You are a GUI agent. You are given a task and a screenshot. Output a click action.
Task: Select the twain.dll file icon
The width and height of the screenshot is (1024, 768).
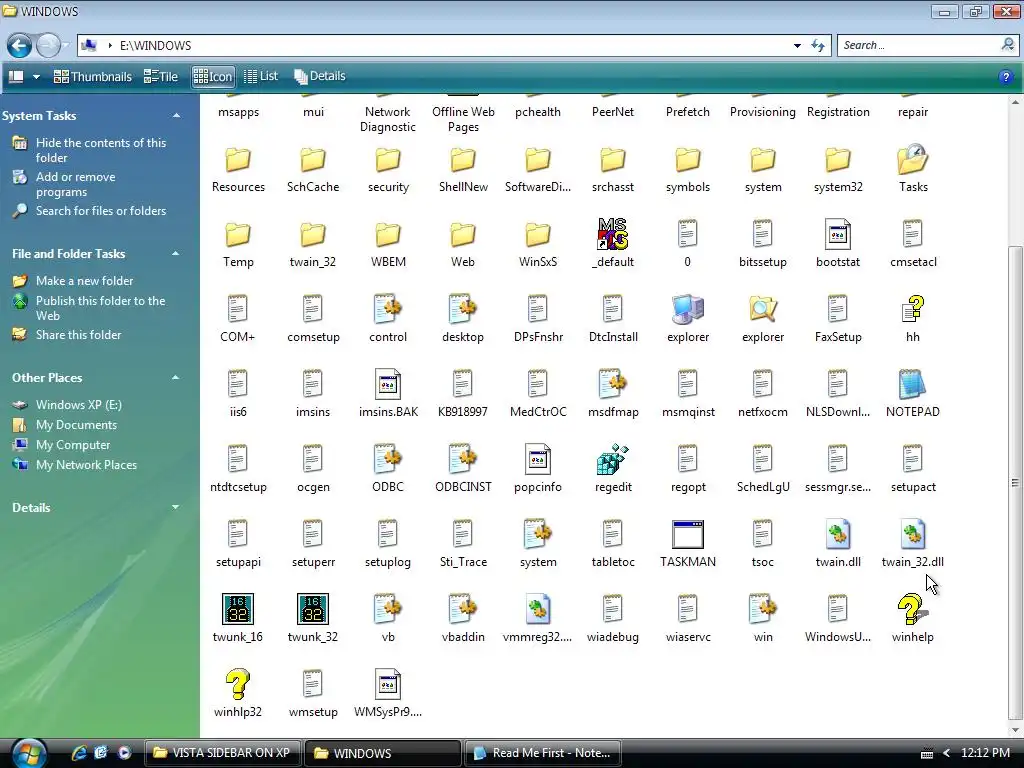838,535
